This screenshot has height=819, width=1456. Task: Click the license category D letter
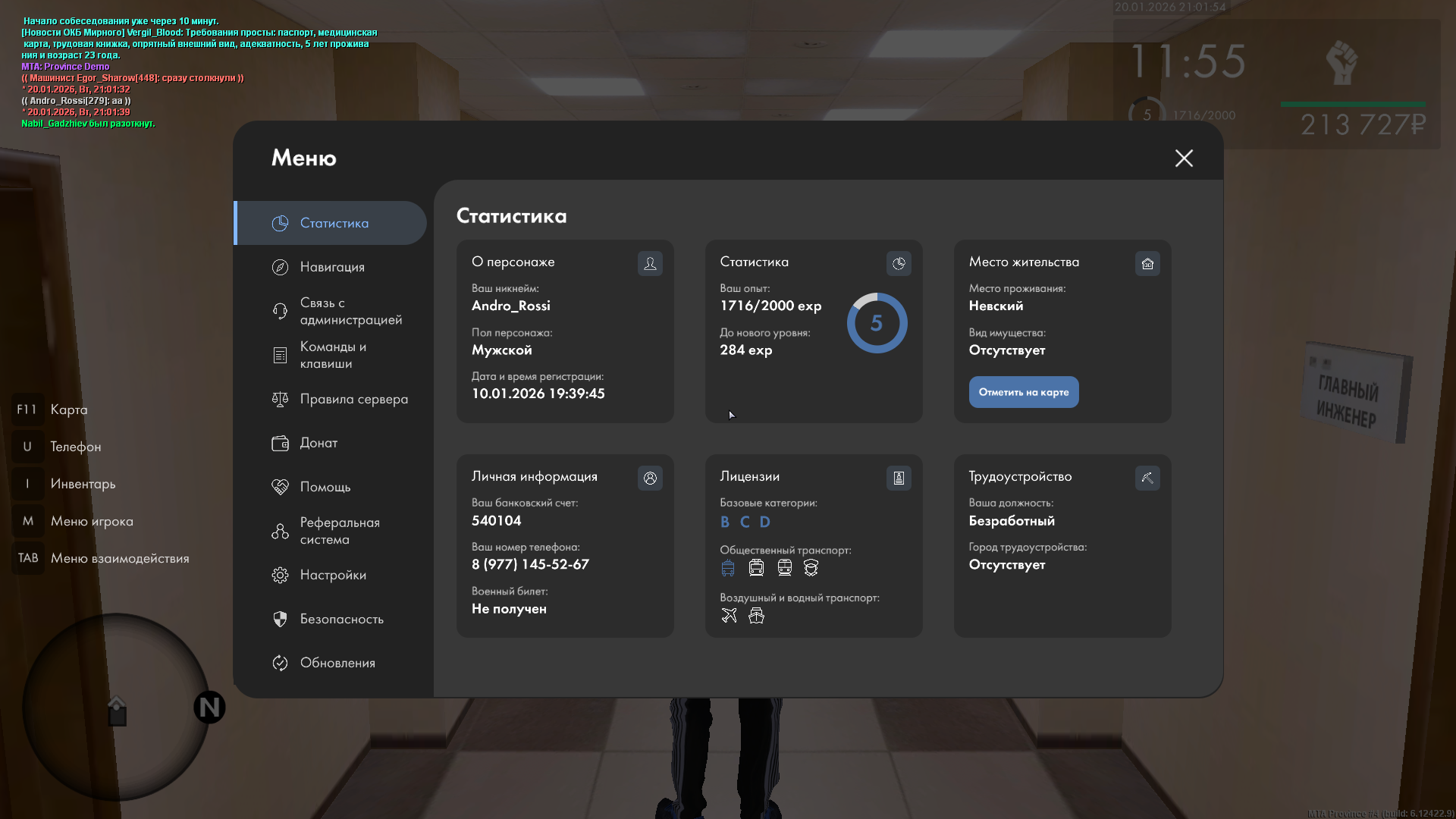click(x=764, y=522)
